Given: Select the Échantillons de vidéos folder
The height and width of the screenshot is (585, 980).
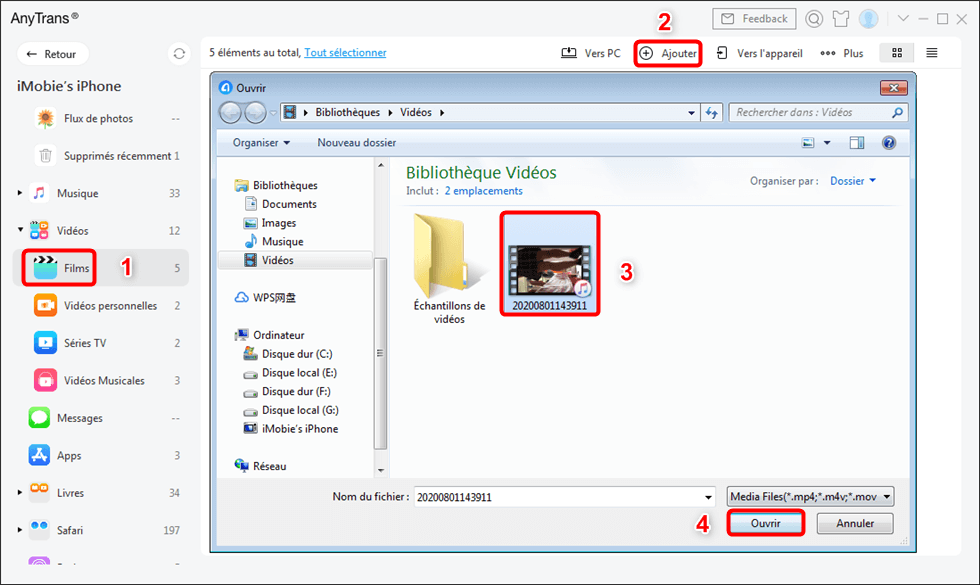Looking at the screenshot, I should pyautogui.click(x=449, y=269).
